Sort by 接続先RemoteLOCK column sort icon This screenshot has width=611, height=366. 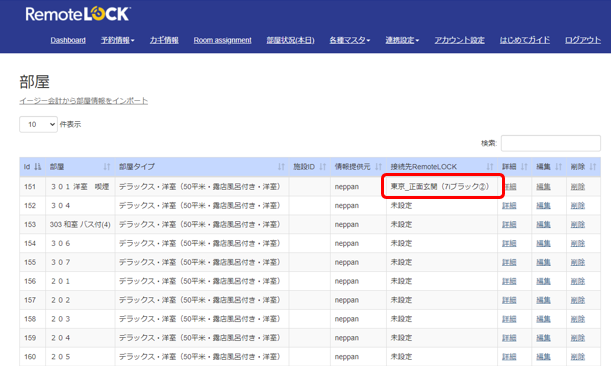[490, 167]
